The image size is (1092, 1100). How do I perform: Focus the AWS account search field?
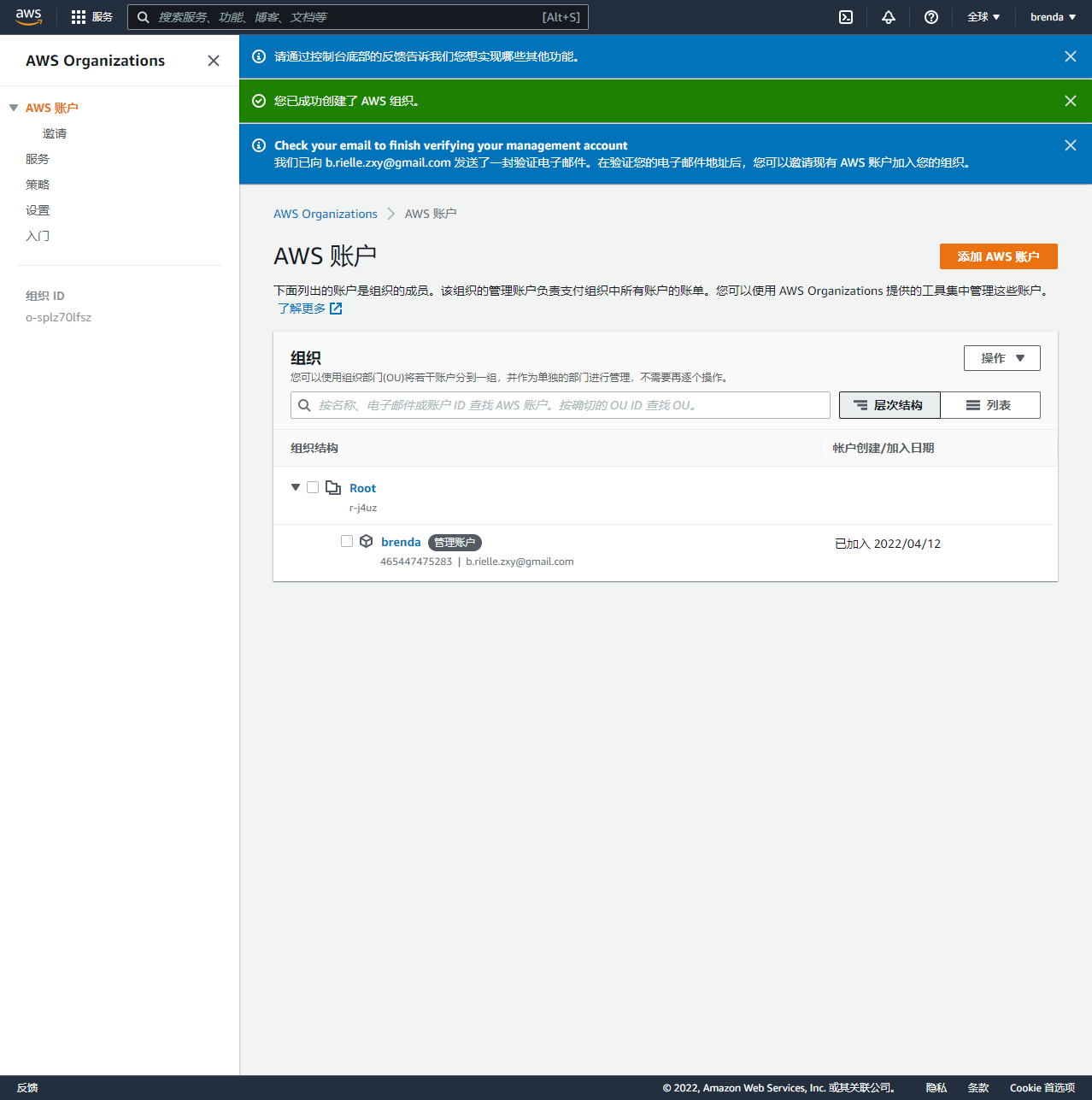[561, 405]
